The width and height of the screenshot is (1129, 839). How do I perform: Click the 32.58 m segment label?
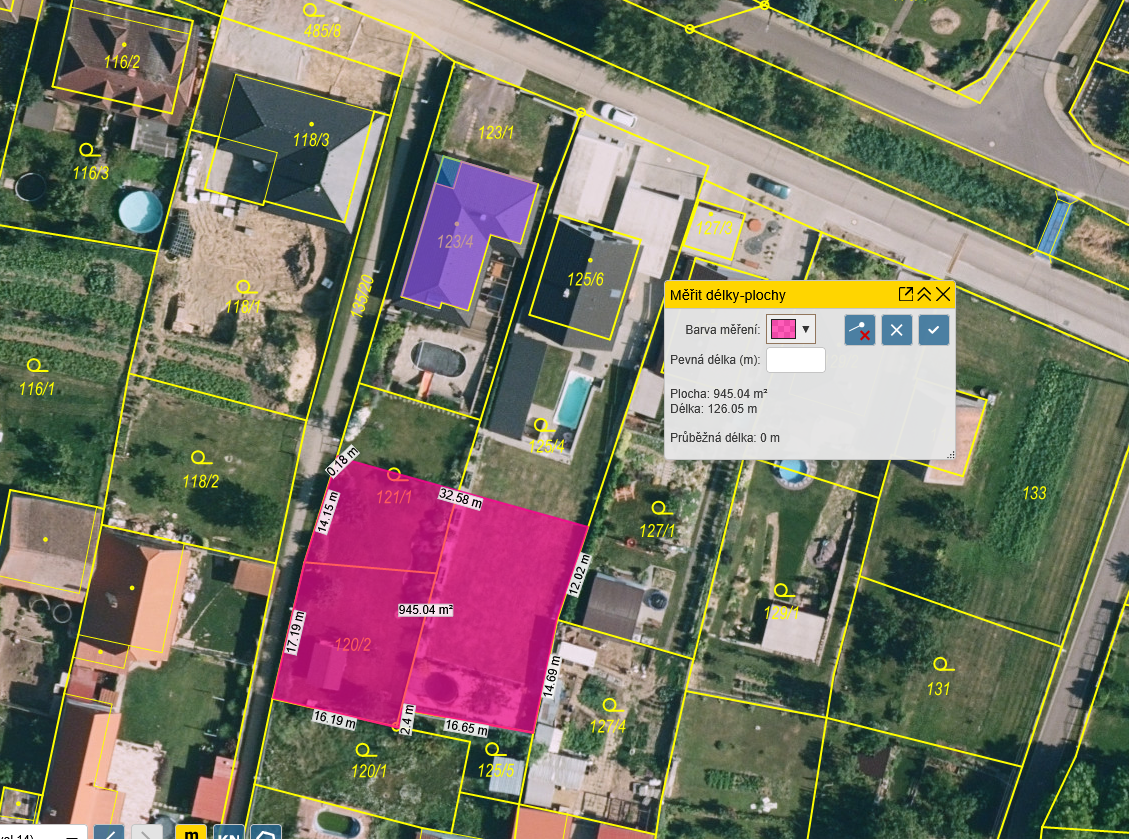[x=460, y=498]
